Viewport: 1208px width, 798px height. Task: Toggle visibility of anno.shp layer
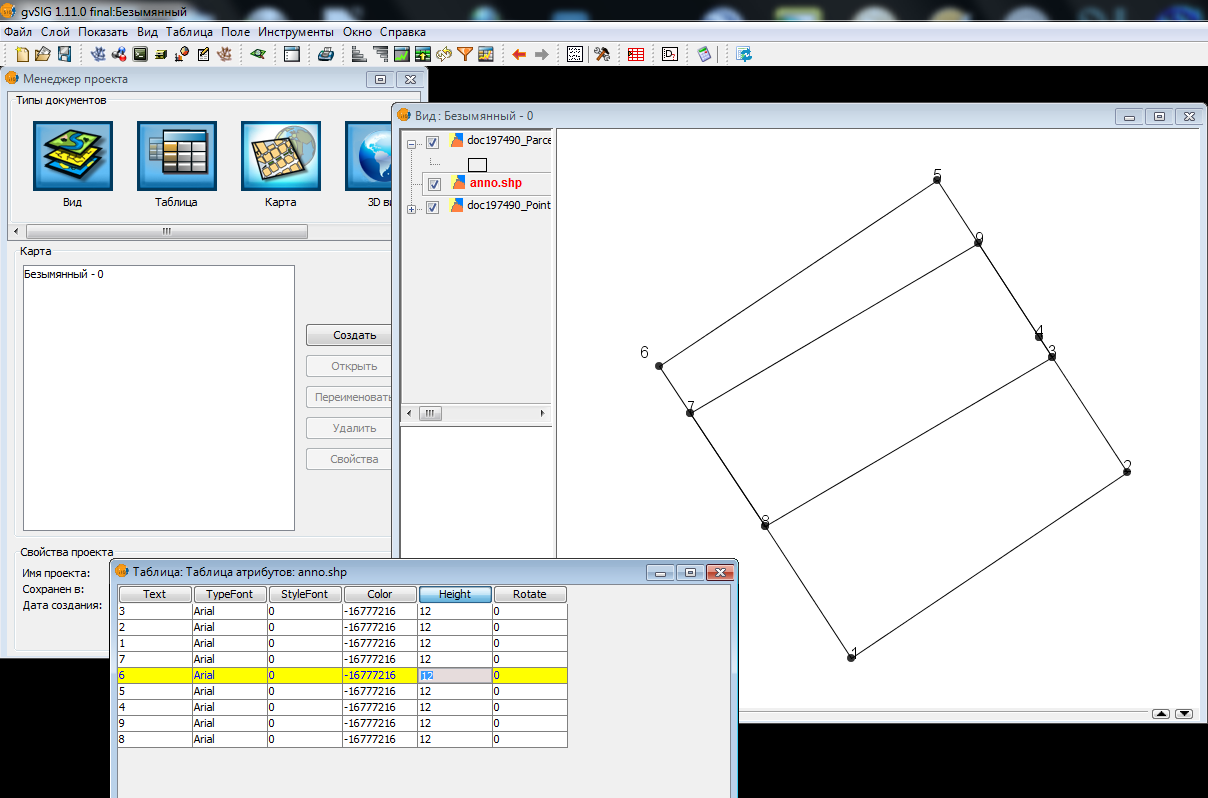(434, 184)
